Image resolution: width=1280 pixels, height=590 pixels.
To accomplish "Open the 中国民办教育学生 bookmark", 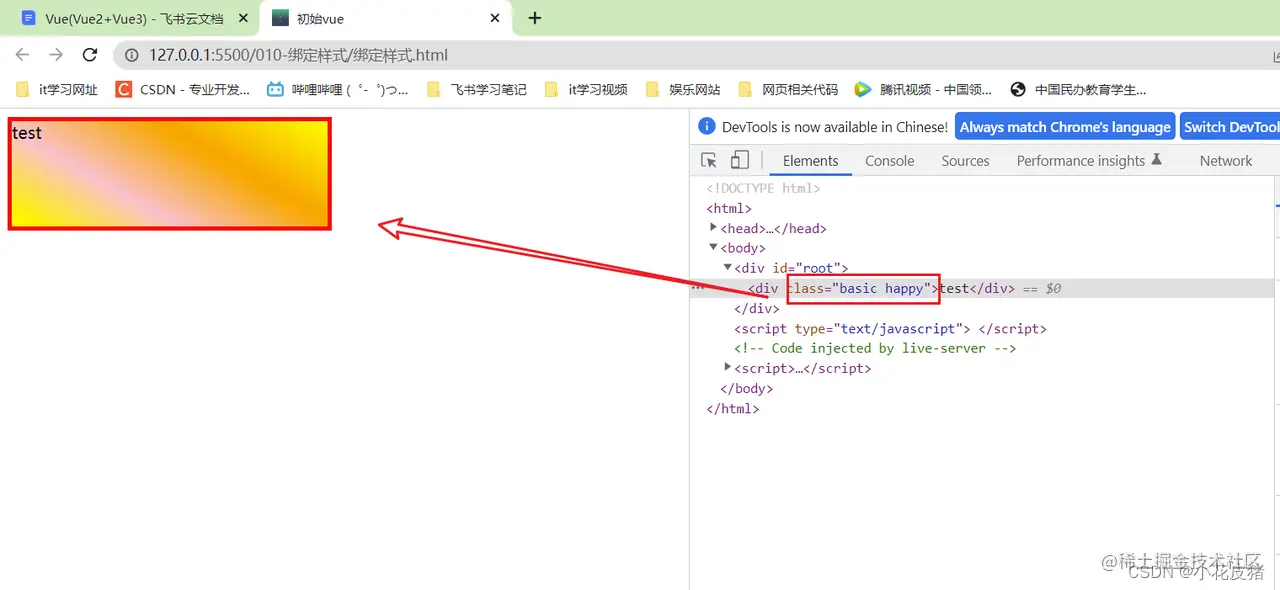I will pyautogui.click(x=1078, y=89).
